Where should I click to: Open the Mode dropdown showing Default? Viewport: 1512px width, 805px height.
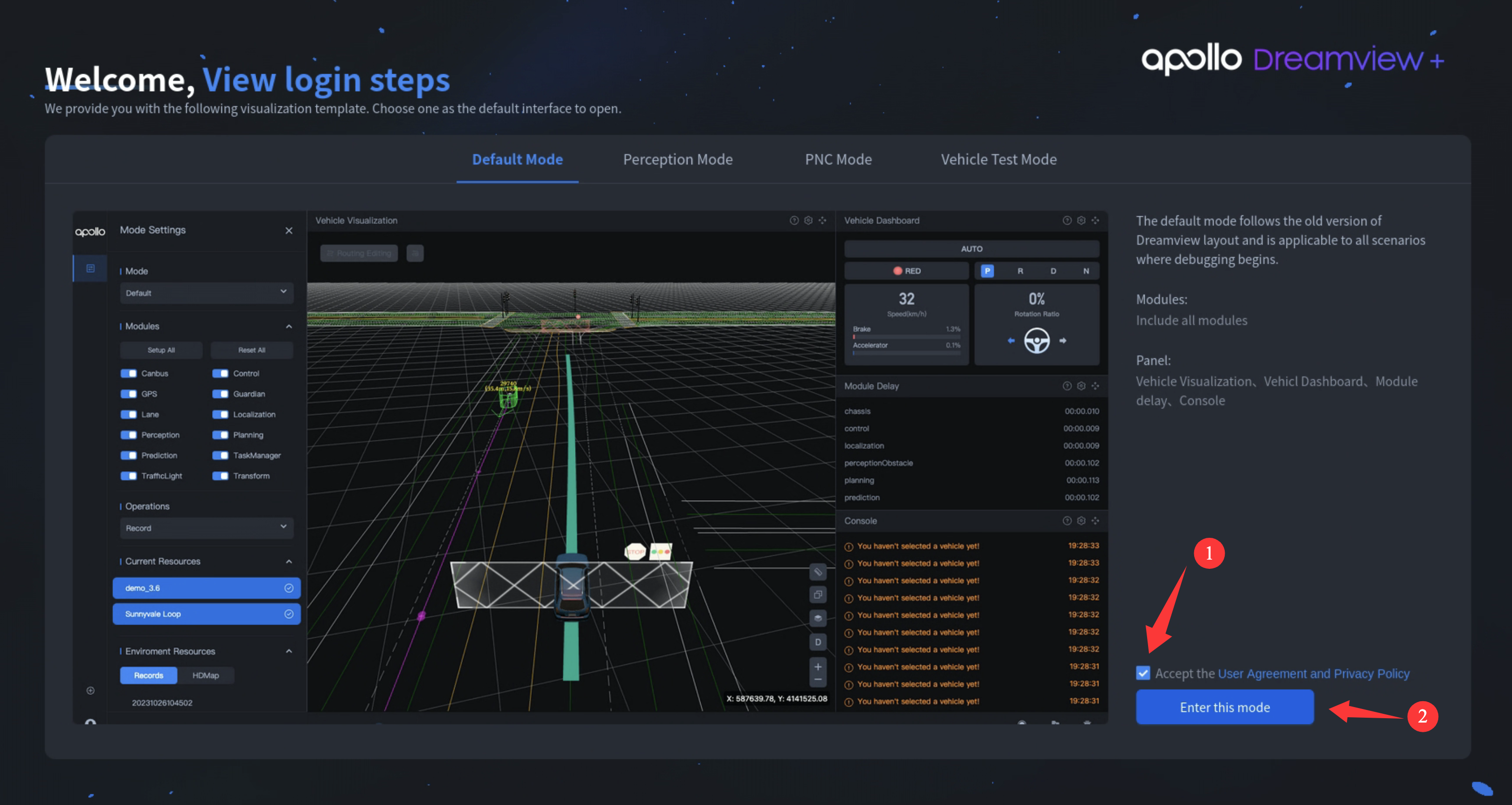tap(206, 292)
